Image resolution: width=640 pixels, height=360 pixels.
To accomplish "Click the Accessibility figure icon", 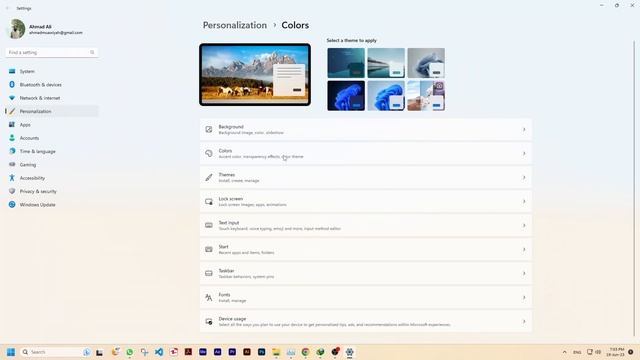I will tap(12, 178).
